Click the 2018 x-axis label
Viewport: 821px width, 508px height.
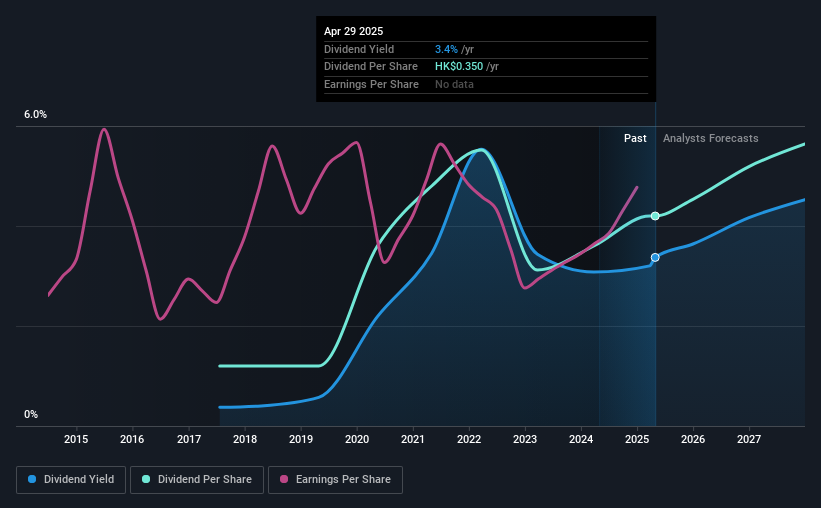pos(245,439)
